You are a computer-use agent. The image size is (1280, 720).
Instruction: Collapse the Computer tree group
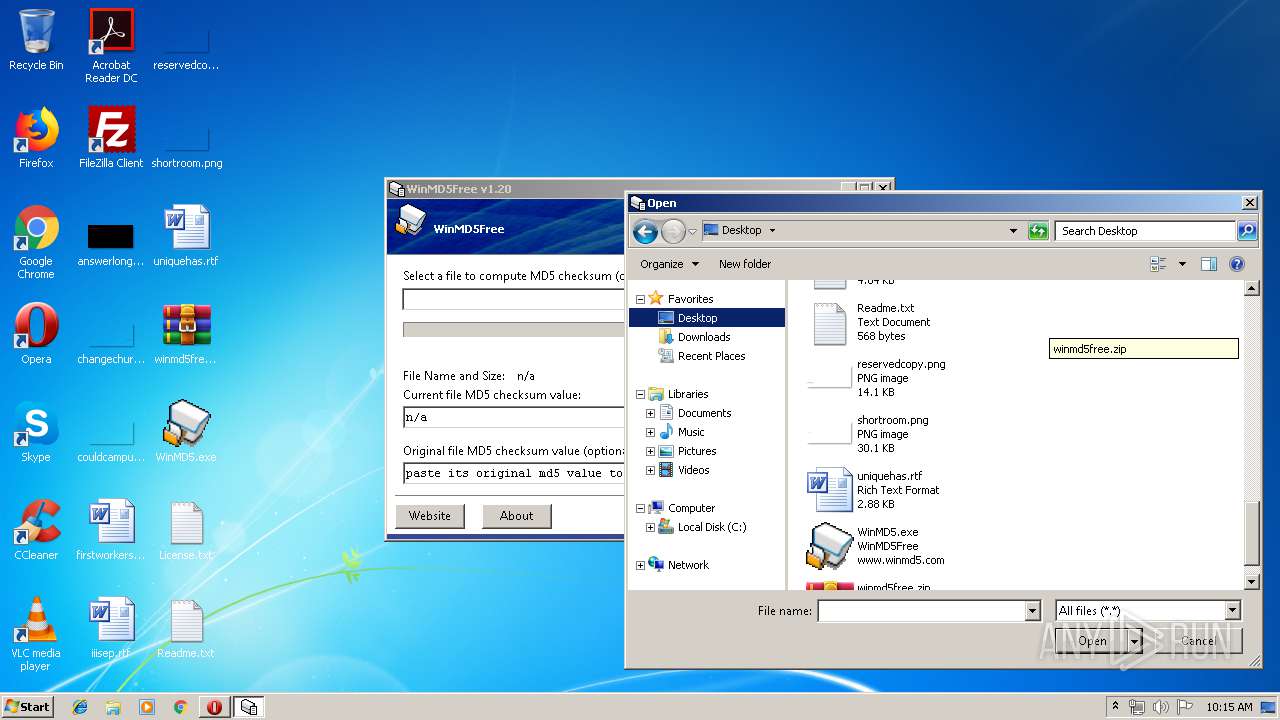pyautogui.click(x=640, y=508)
